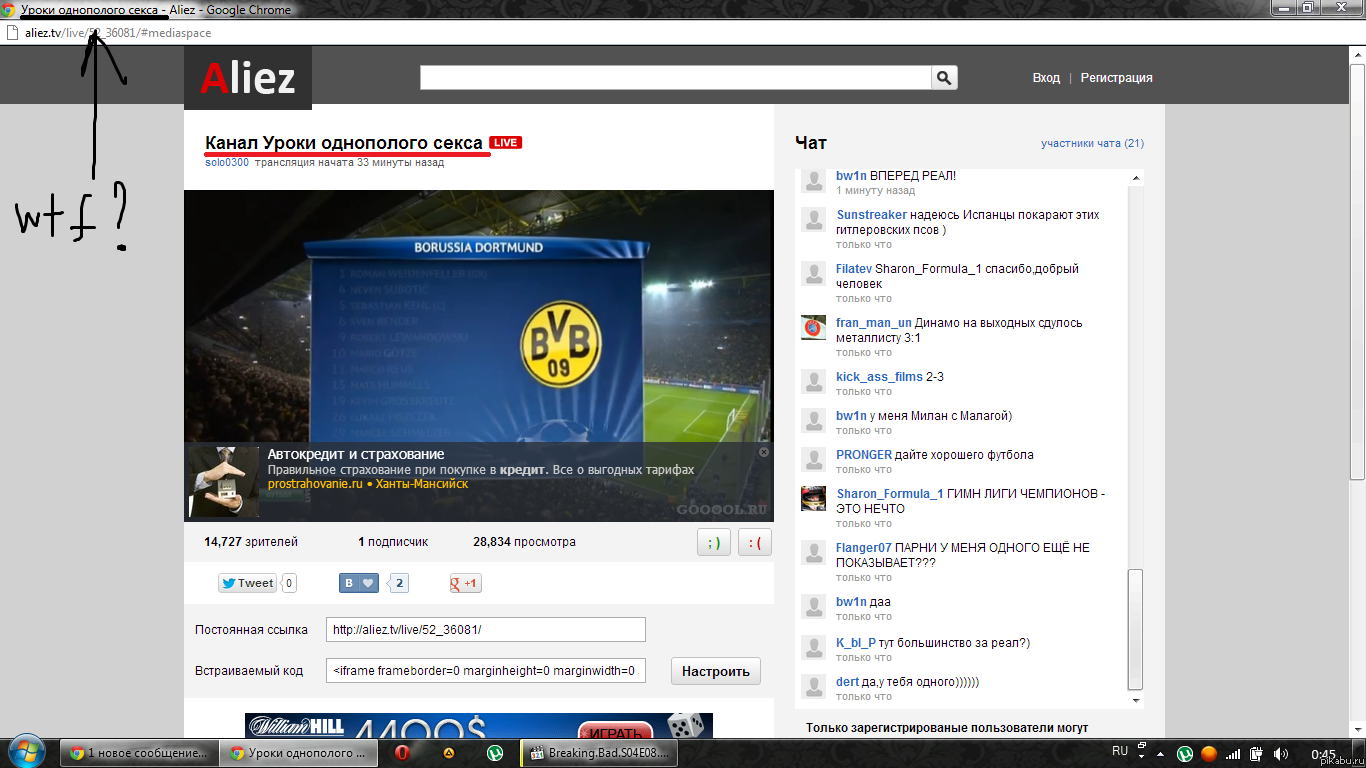The image size is (1366, 768).
Task: Open dert's username link in chat
Action: (x=847, y=682)
